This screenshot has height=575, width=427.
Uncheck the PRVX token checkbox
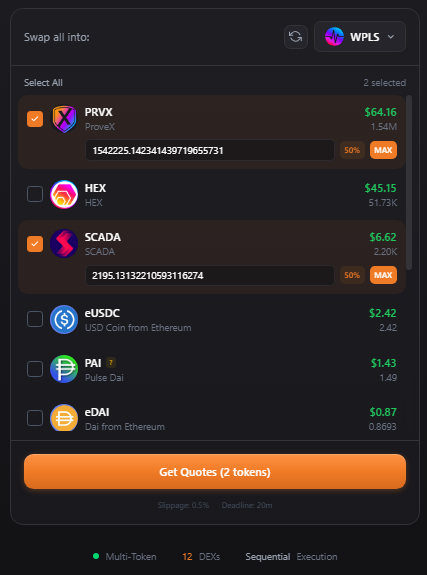click(x=35, y=119)
